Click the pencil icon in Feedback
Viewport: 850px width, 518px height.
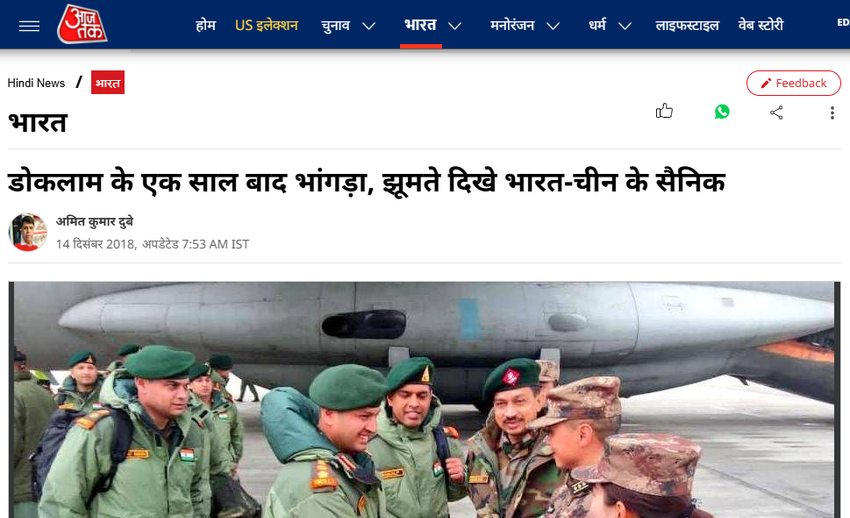click(x=765, y=83)
